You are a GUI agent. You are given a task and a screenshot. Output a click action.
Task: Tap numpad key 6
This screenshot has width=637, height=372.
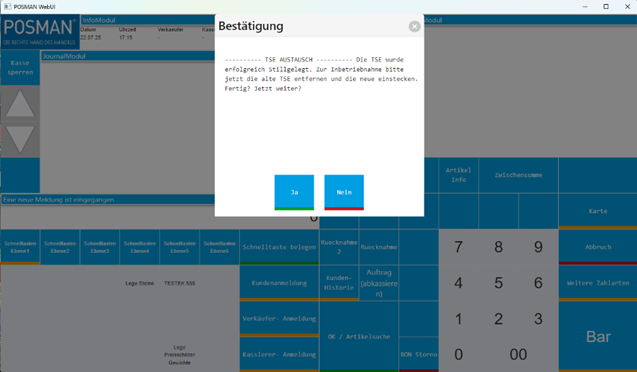tap(538, 283)
